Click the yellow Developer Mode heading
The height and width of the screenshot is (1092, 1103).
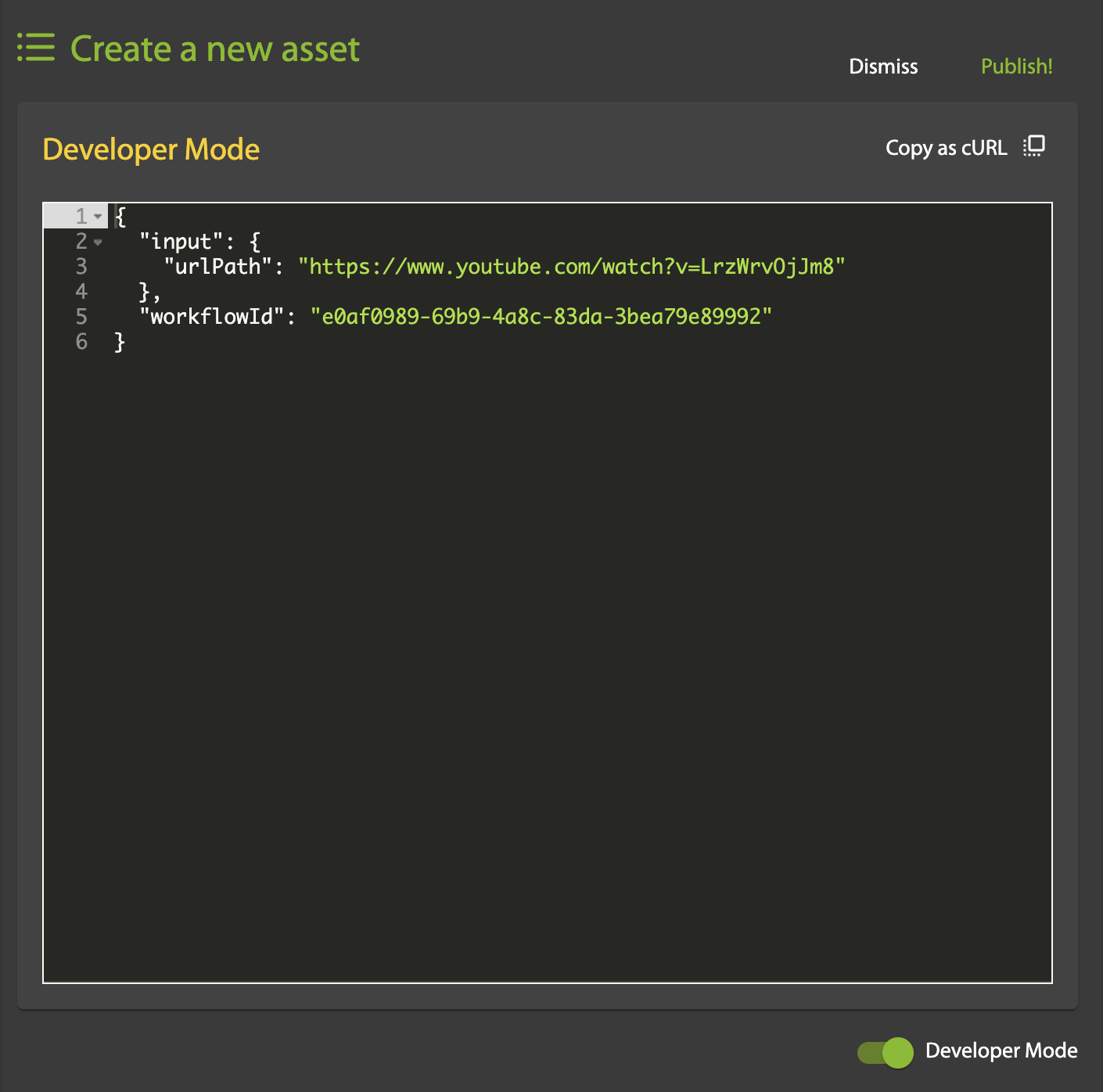(x=151, y=149)
